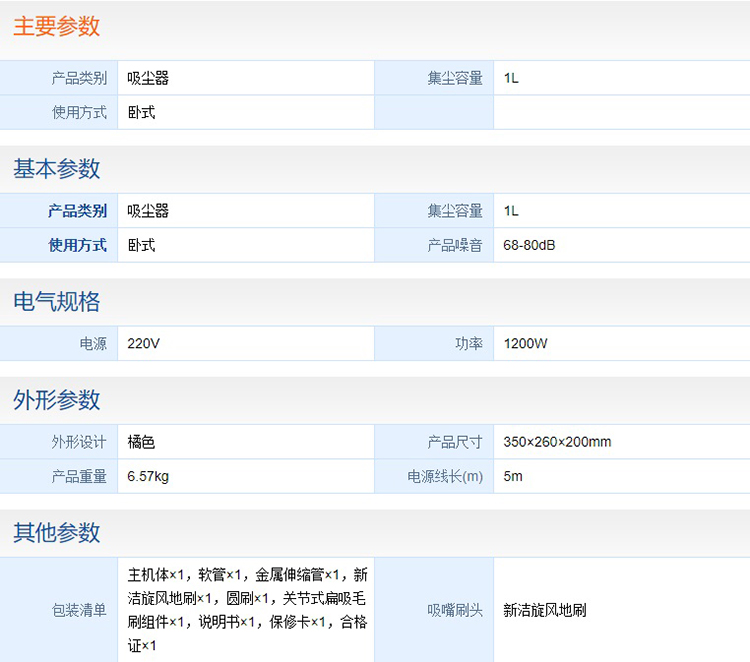750x662 pixels.
Task: Select the 产品噪音 label
Action: click(455, 245)
